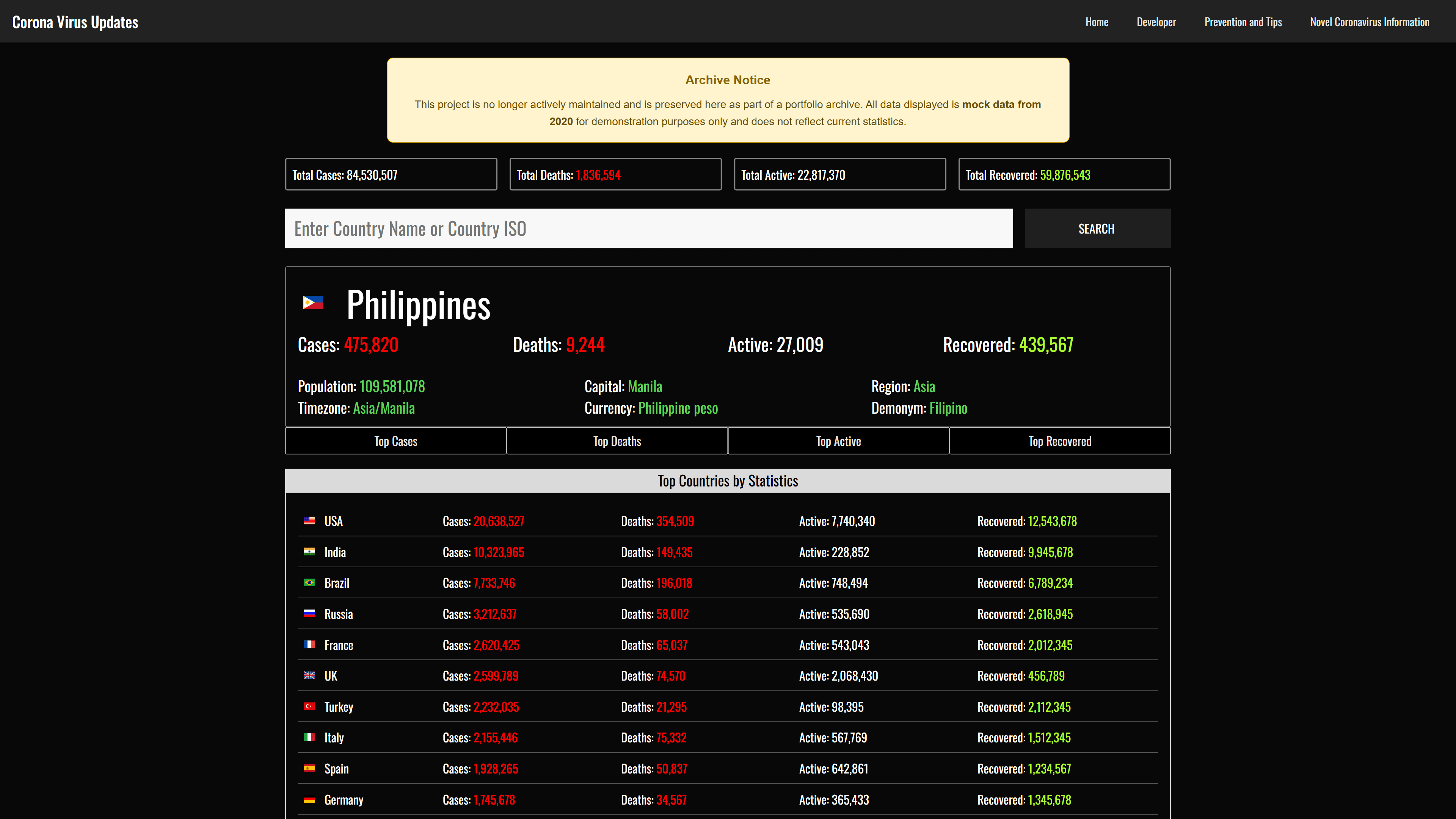Open Novel Coronavirus Information link

[1370, 22]
